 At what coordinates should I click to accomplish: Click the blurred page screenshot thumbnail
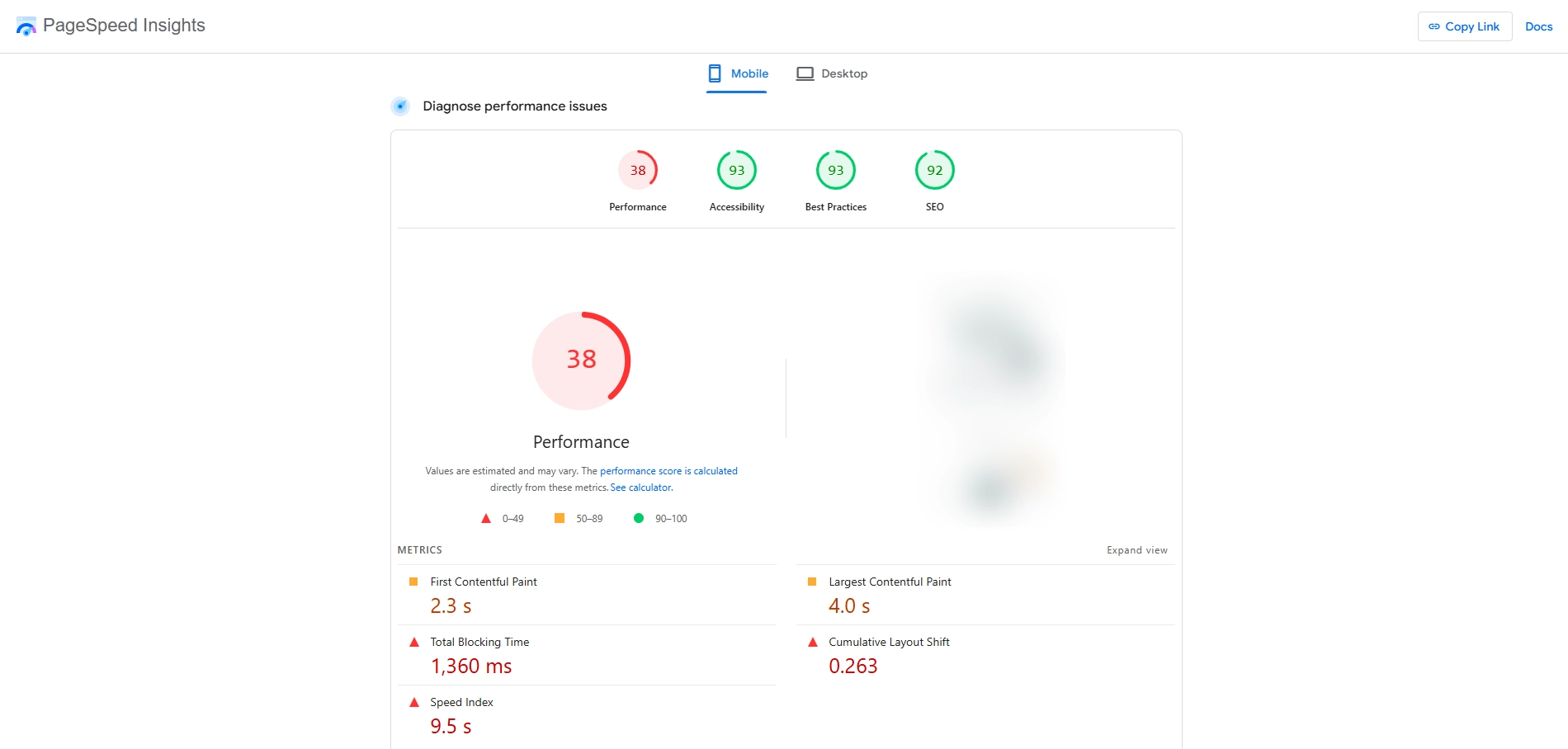(994, 402)
